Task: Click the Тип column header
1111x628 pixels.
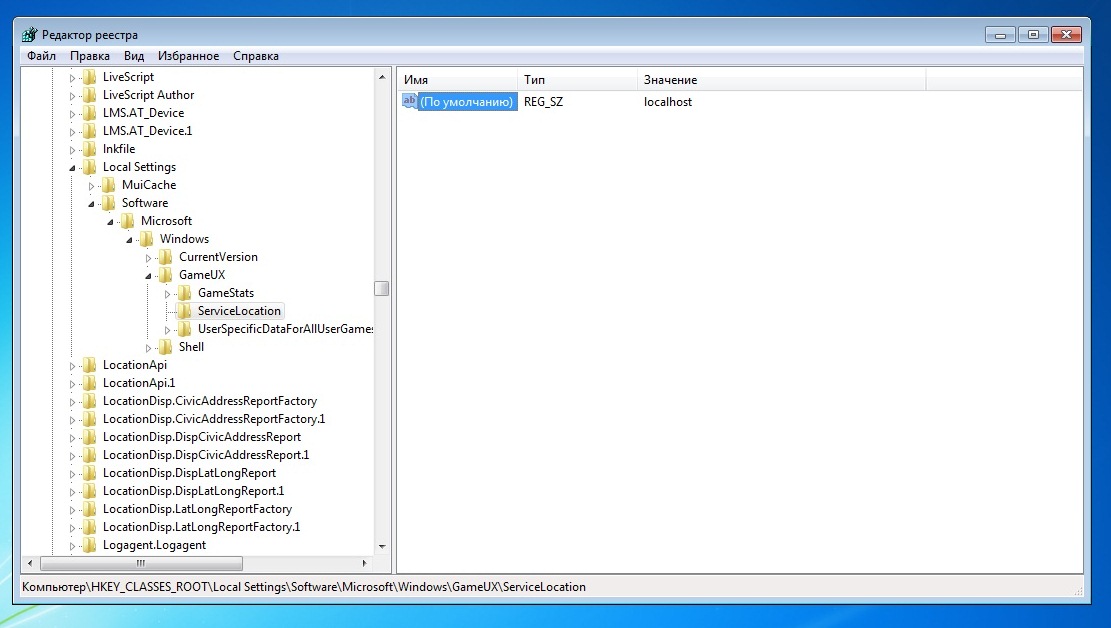Action: click(x=577, y=80)
